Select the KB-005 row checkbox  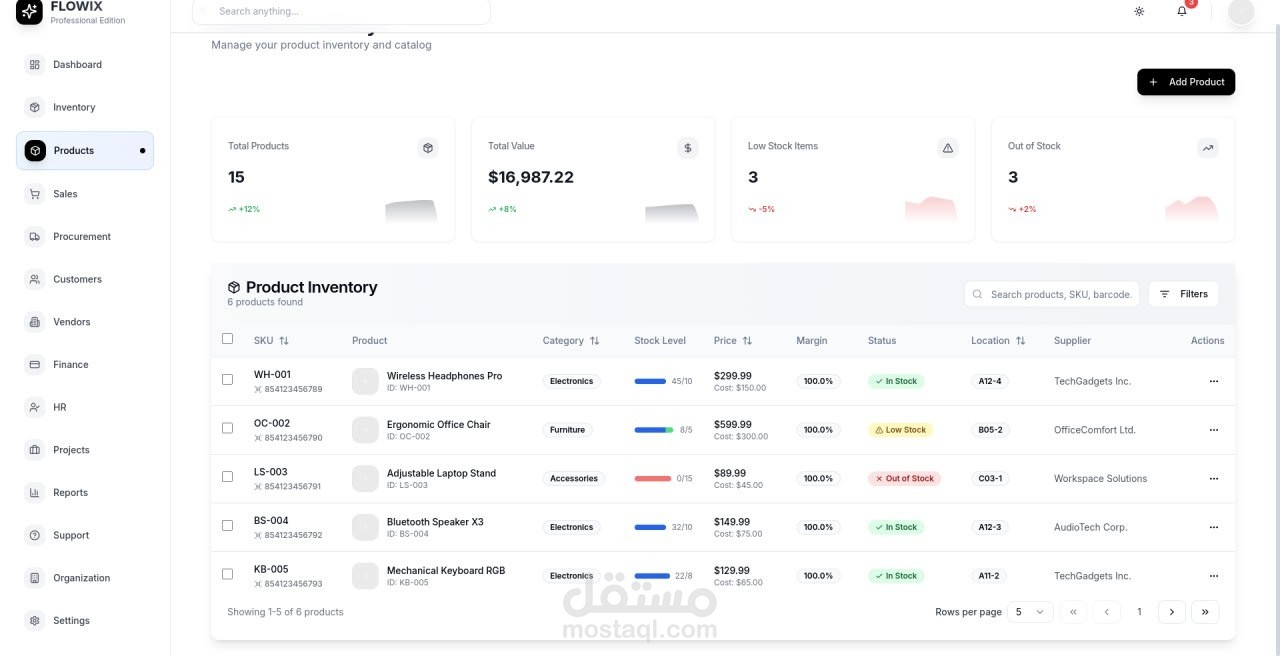coord(227,574)
